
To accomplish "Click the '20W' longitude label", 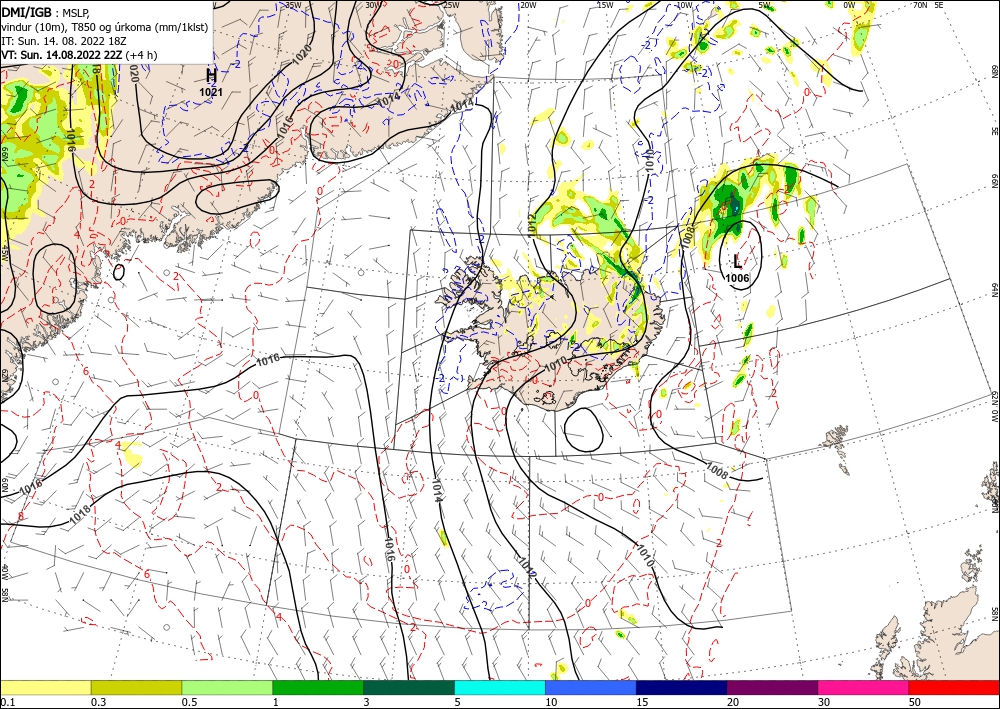I will coord(527,5).
